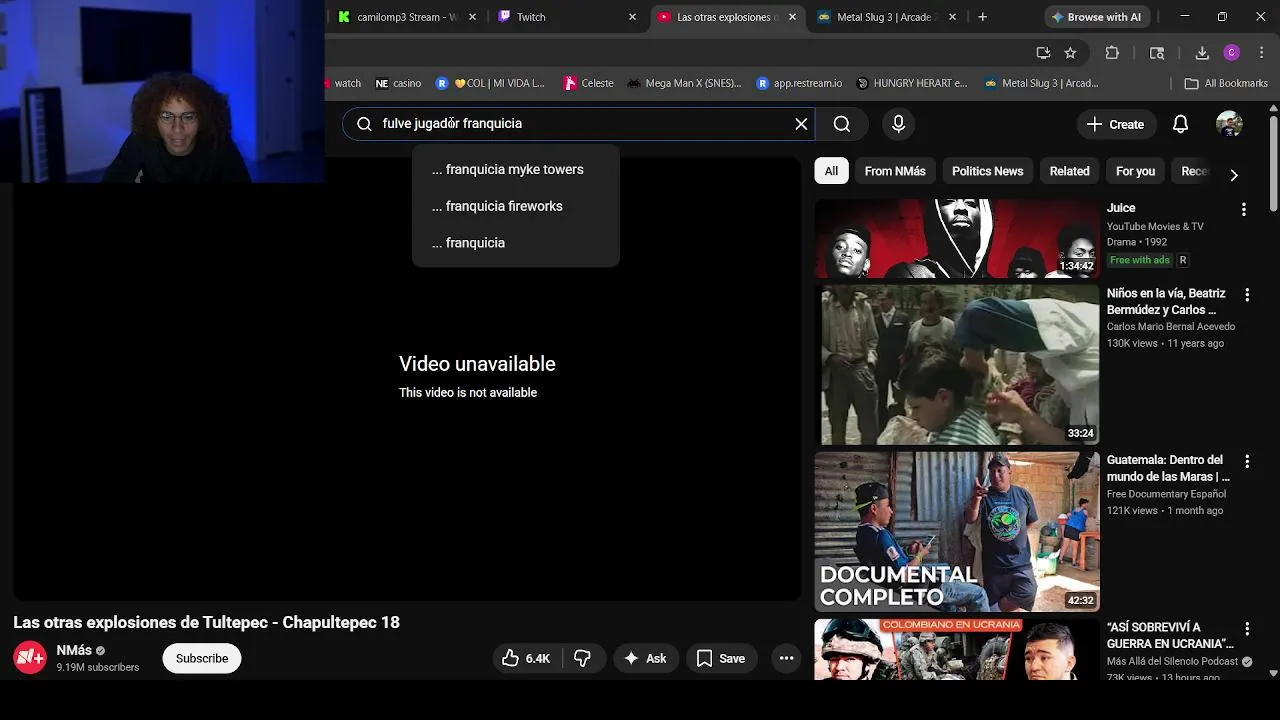Click the YouTube search magnifier button

click(842, 124)
